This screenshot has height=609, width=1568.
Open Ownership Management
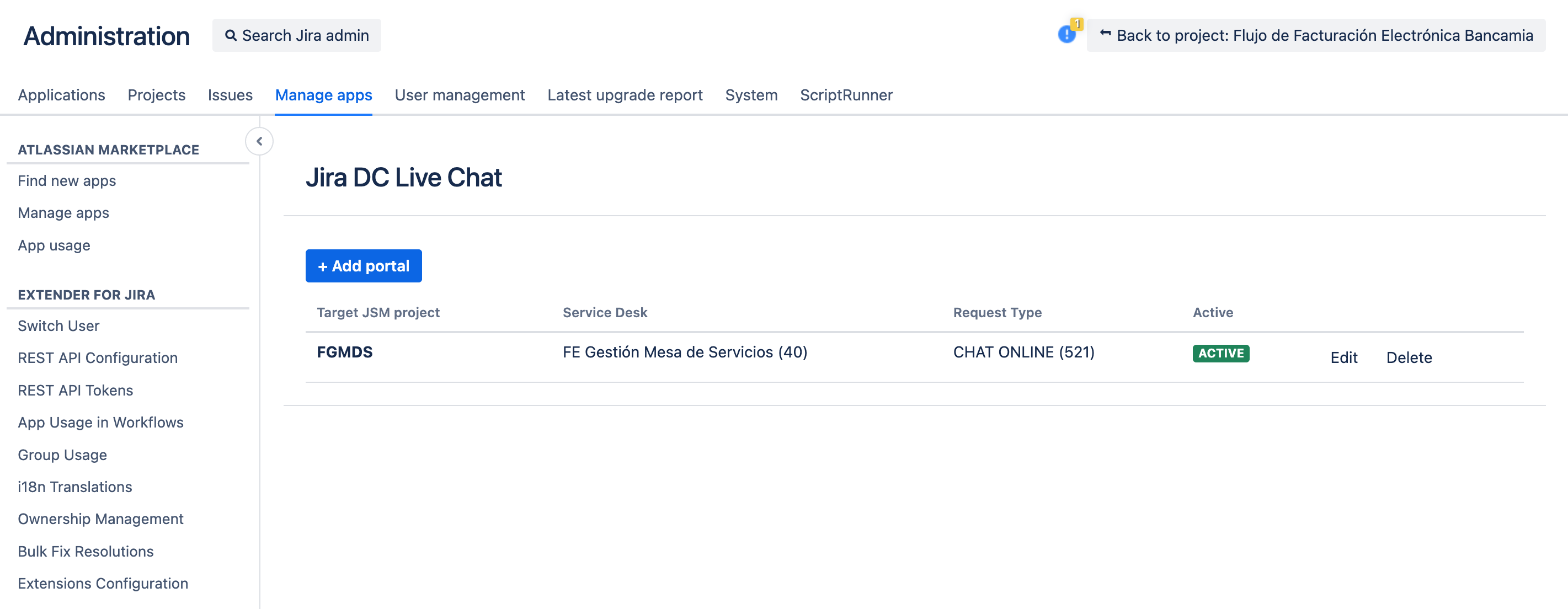(x=100, y=519)
